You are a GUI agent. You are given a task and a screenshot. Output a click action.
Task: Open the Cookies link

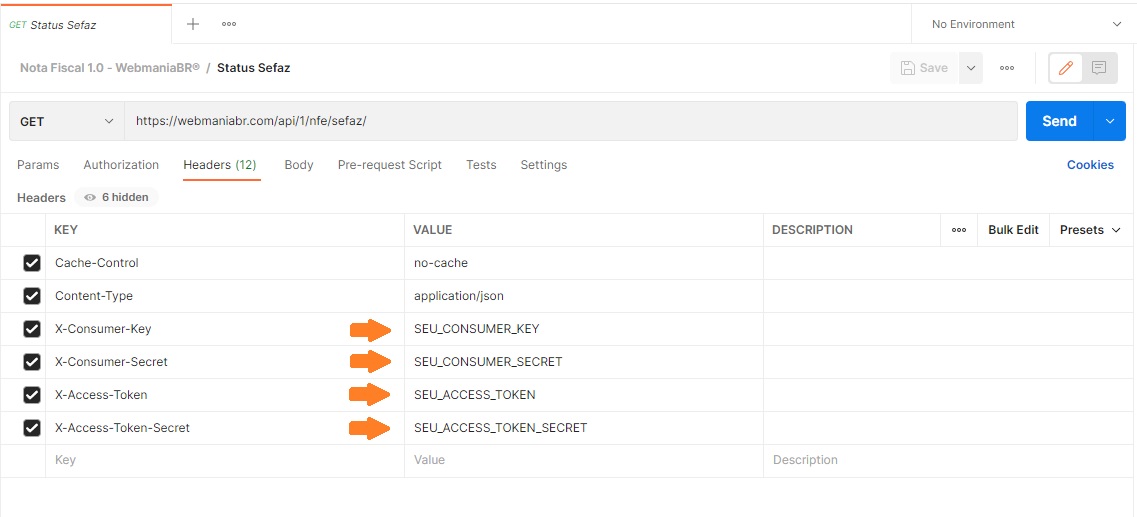[1090, 165]
